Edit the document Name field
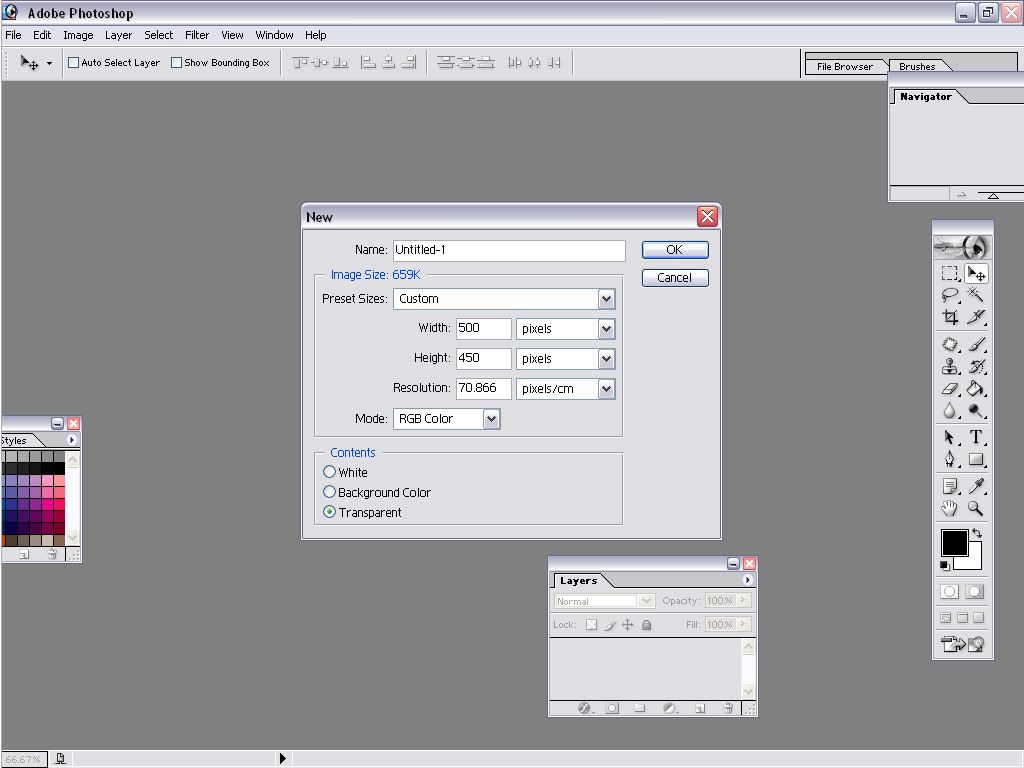Viewport: 1024px width, 768px height. click(509, 250)
